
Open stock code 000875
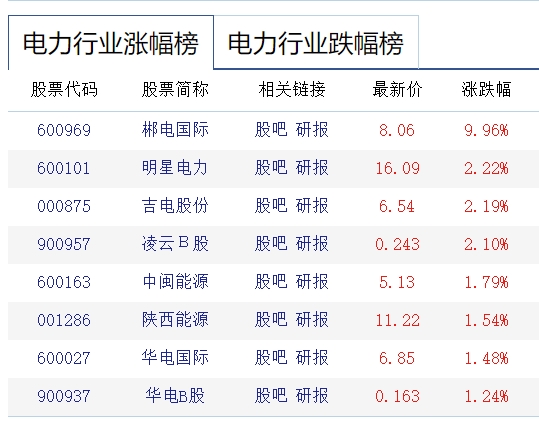64,206
